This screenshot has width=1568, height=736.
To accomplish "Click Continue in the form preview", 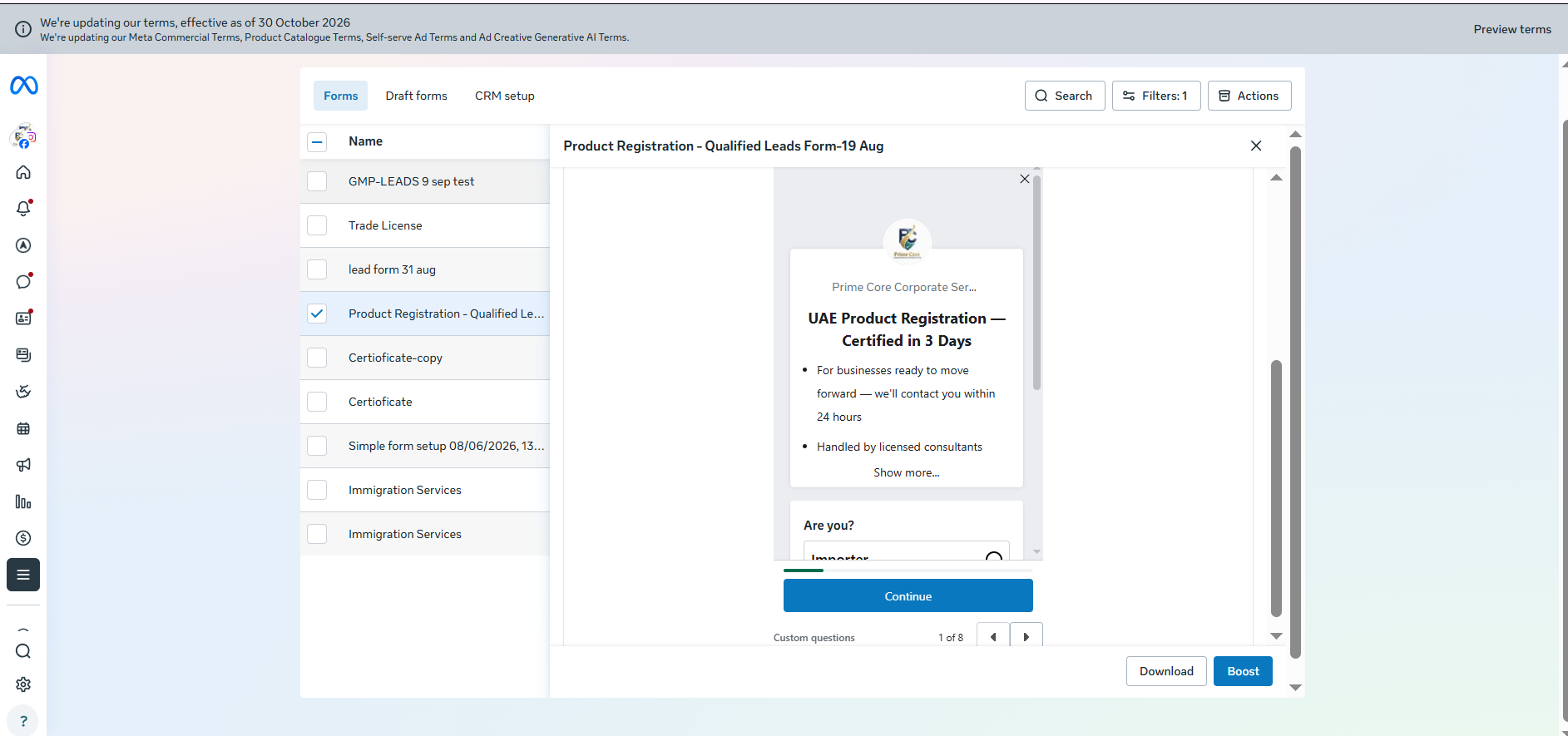I will 908,596.
